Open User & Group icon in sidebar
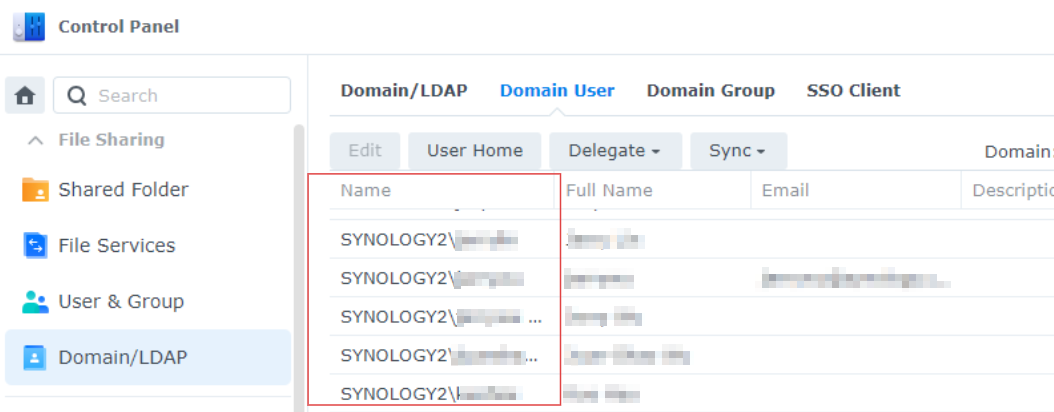The width and height of the screenshot is (1054, 412). (x=35, y=302)
